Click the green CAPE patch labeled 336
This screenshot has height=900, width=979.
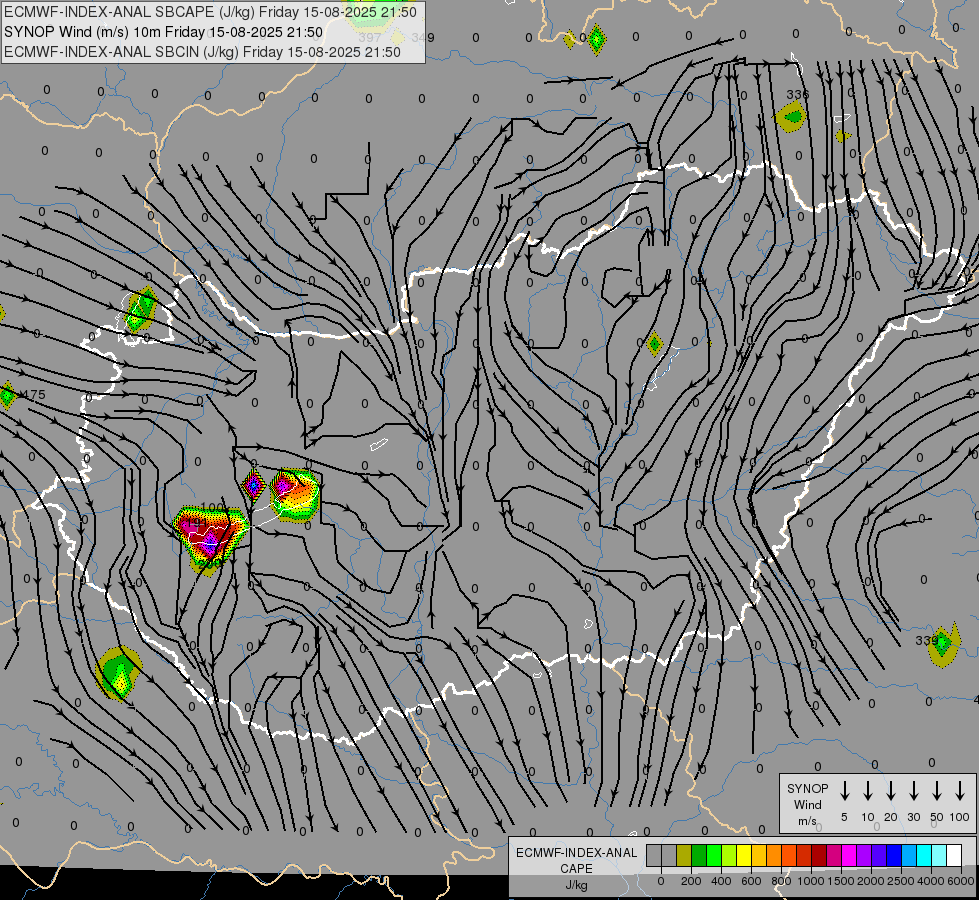792,117
